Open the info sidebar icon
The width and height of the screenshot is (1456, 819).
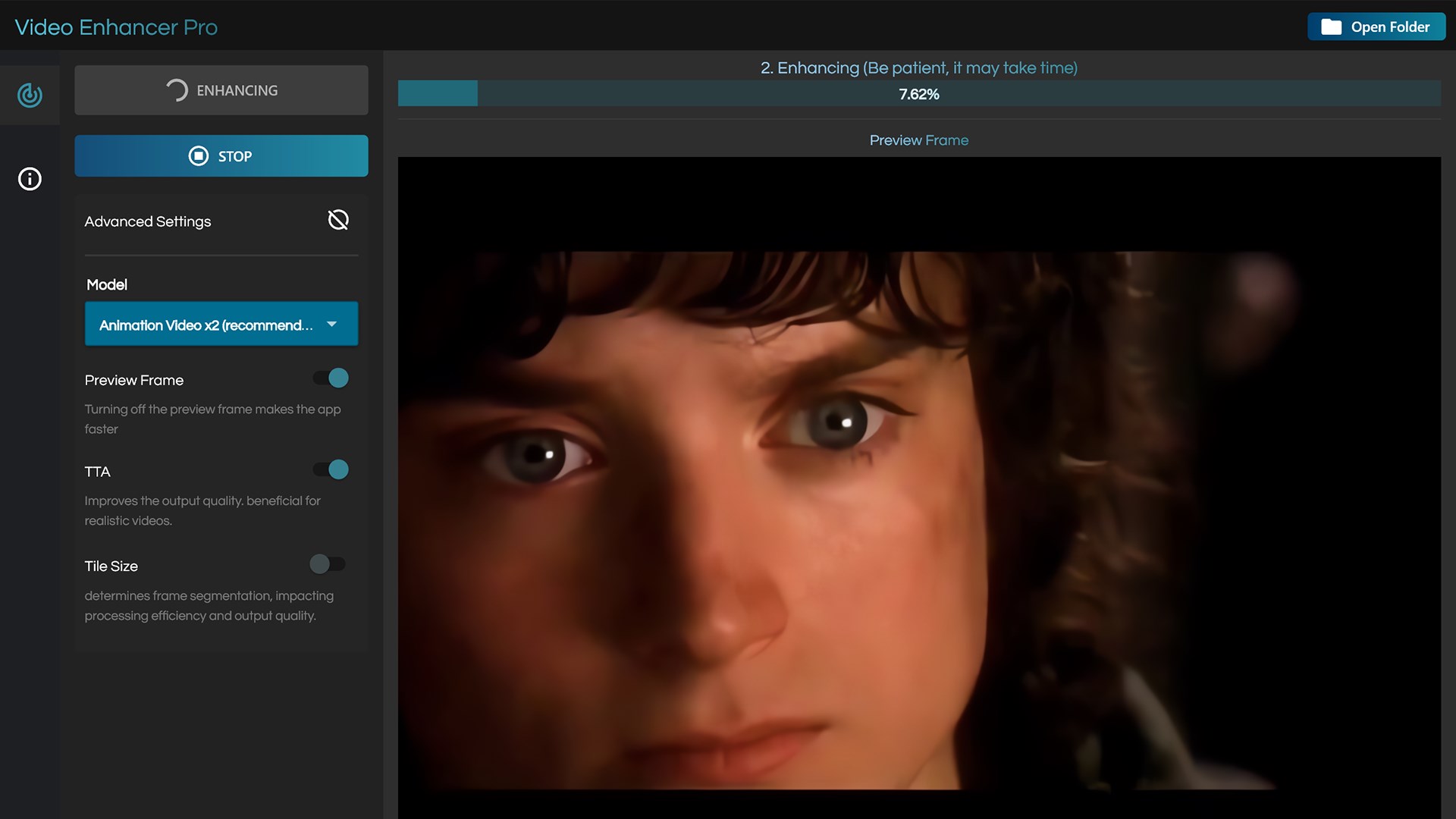30,179
